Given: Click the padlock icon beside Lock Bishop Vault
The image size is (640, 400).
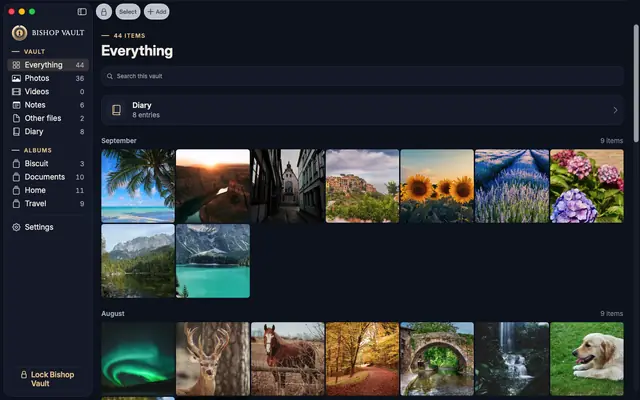Looking at the screenshot, I should coord(24,375).
